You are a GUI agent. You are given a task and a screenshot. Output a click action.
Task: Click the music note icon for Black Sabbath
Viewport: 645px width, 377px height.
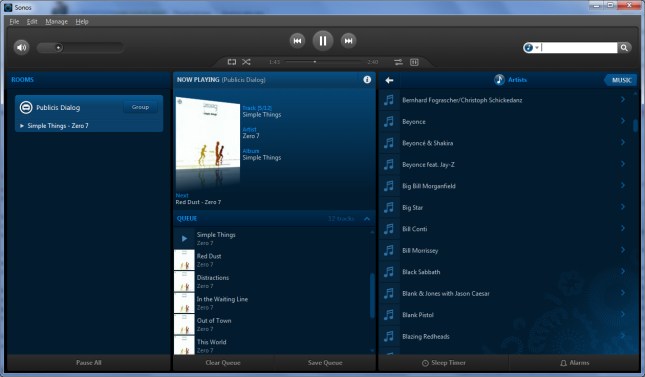pos(389,272)
